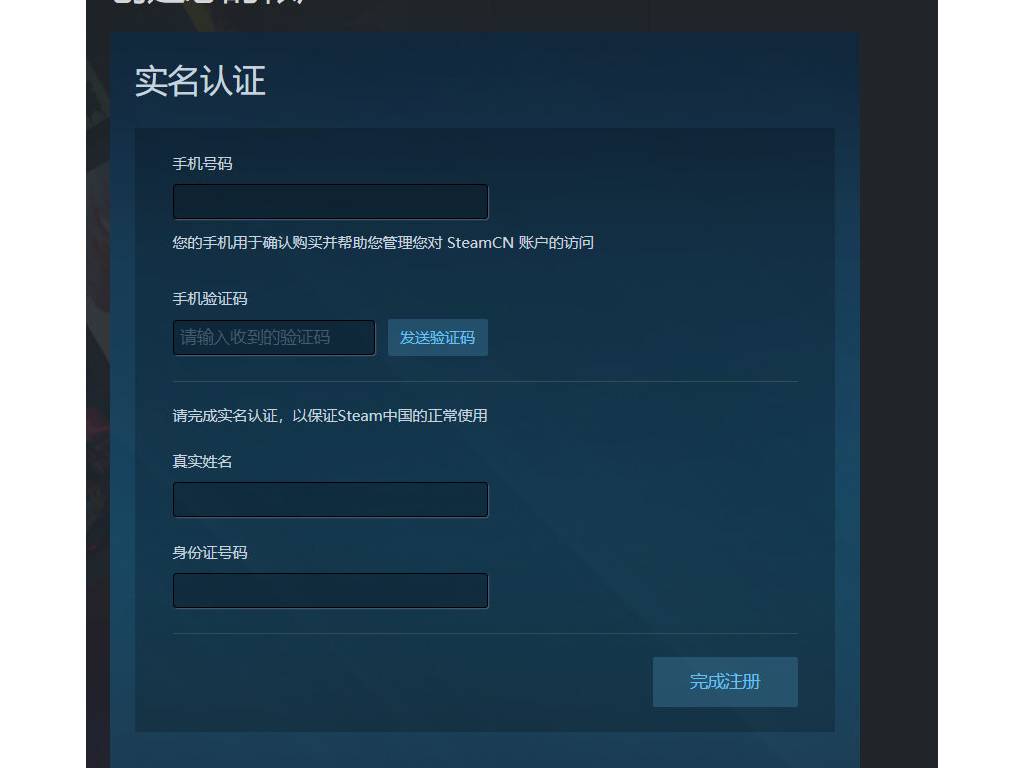1024x768 pixels.
Task: Click the divider line below verification code row
Action: pyautogui.click(x=485, y=381)
